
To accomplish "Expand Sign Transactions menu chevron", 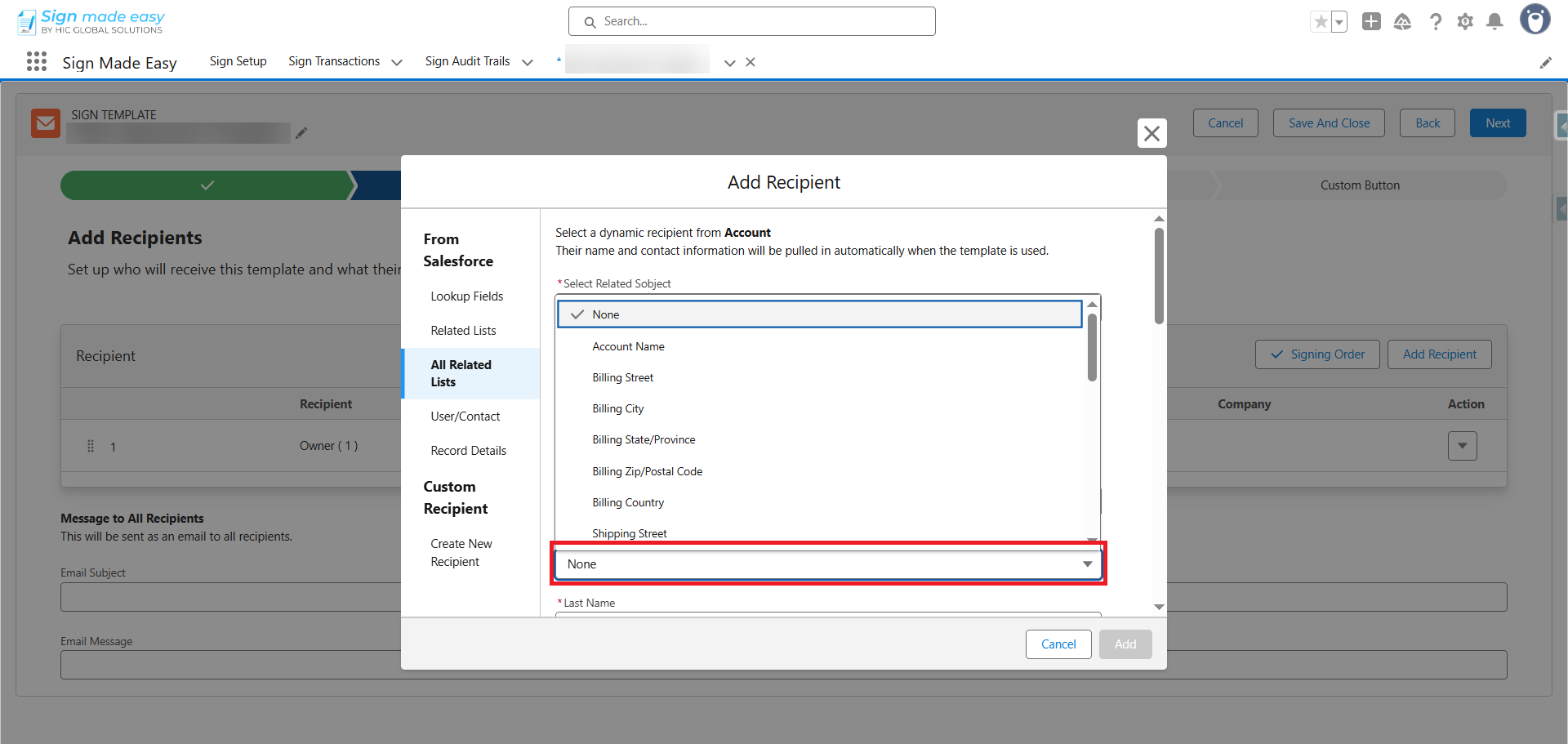I will coord(397,62).
